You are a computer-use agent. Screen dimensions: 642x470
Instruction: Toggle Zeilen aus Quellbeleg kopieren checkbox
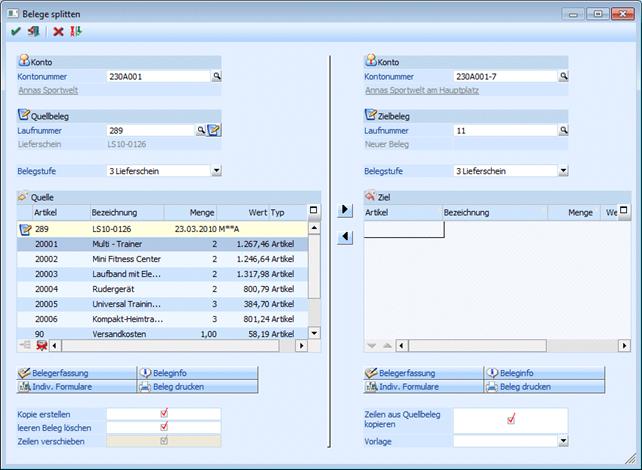tap(510, 420)
